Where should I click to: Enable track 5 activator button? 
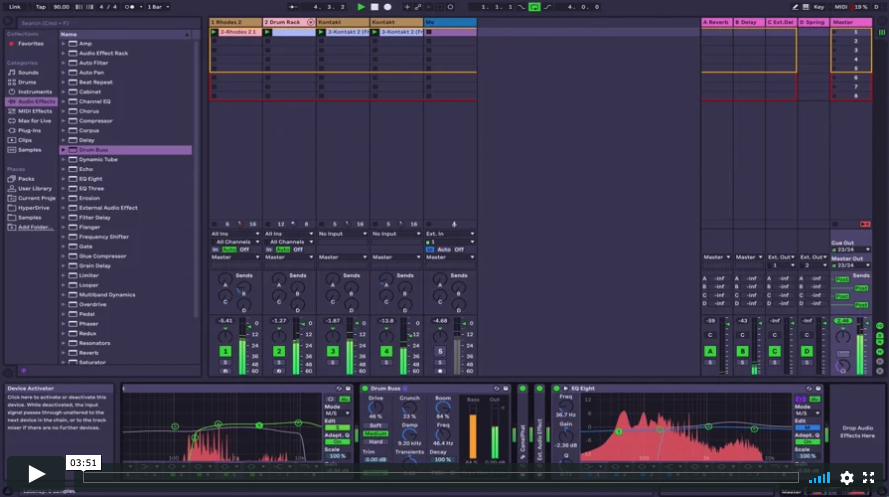[440, 351]
